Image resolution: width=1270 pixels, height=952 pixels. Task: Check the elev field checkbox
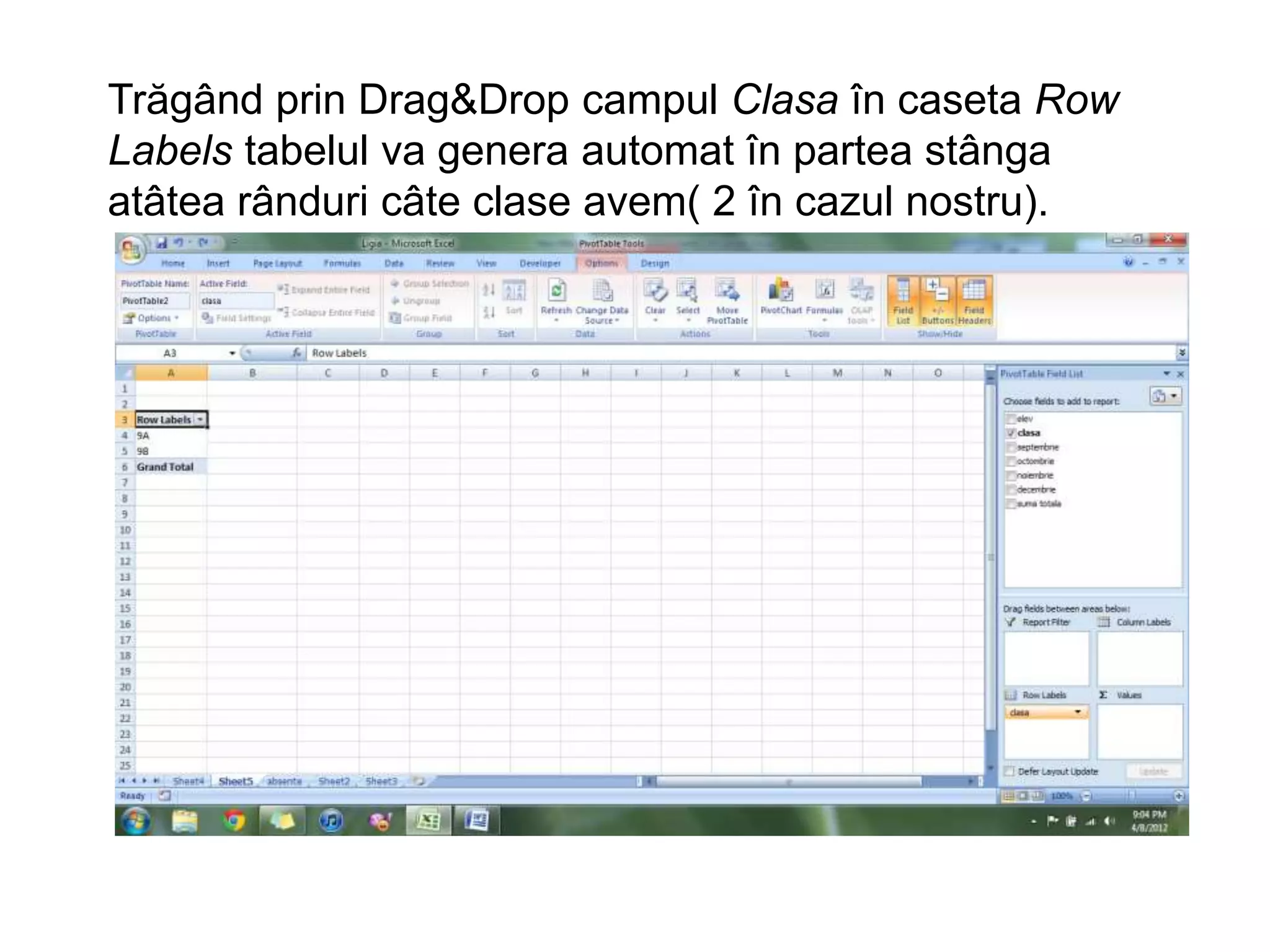(1011, 419)
